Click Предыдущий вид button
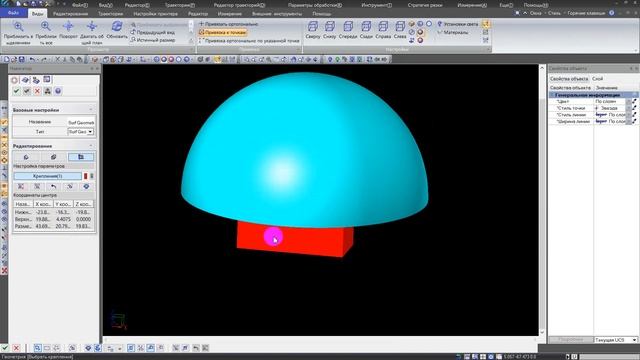The image size is (640, 360). (153, 32)
